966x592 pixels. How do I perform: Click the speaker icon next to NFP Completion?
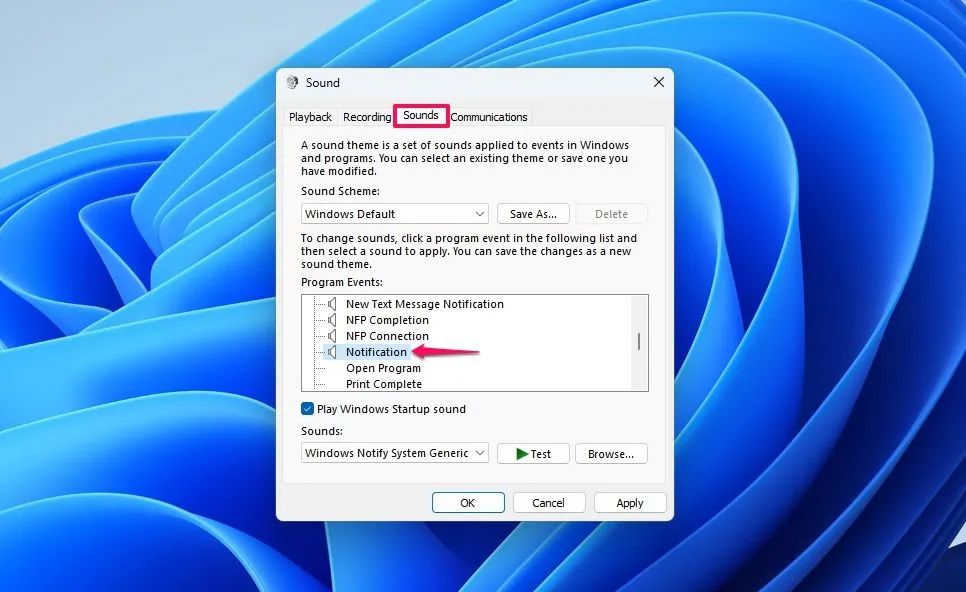331,320
